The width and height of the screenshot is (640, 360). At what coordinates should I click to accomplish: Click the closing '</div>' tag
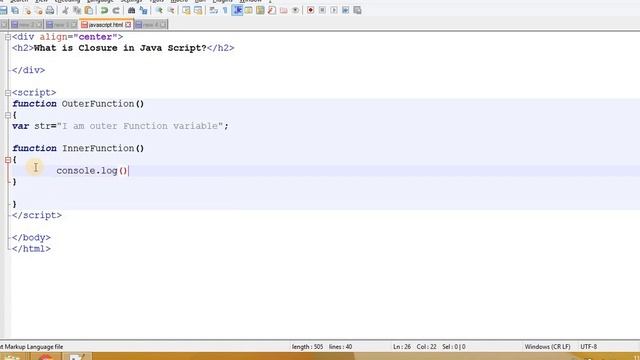pyautogui.click(x=29, y=70)
